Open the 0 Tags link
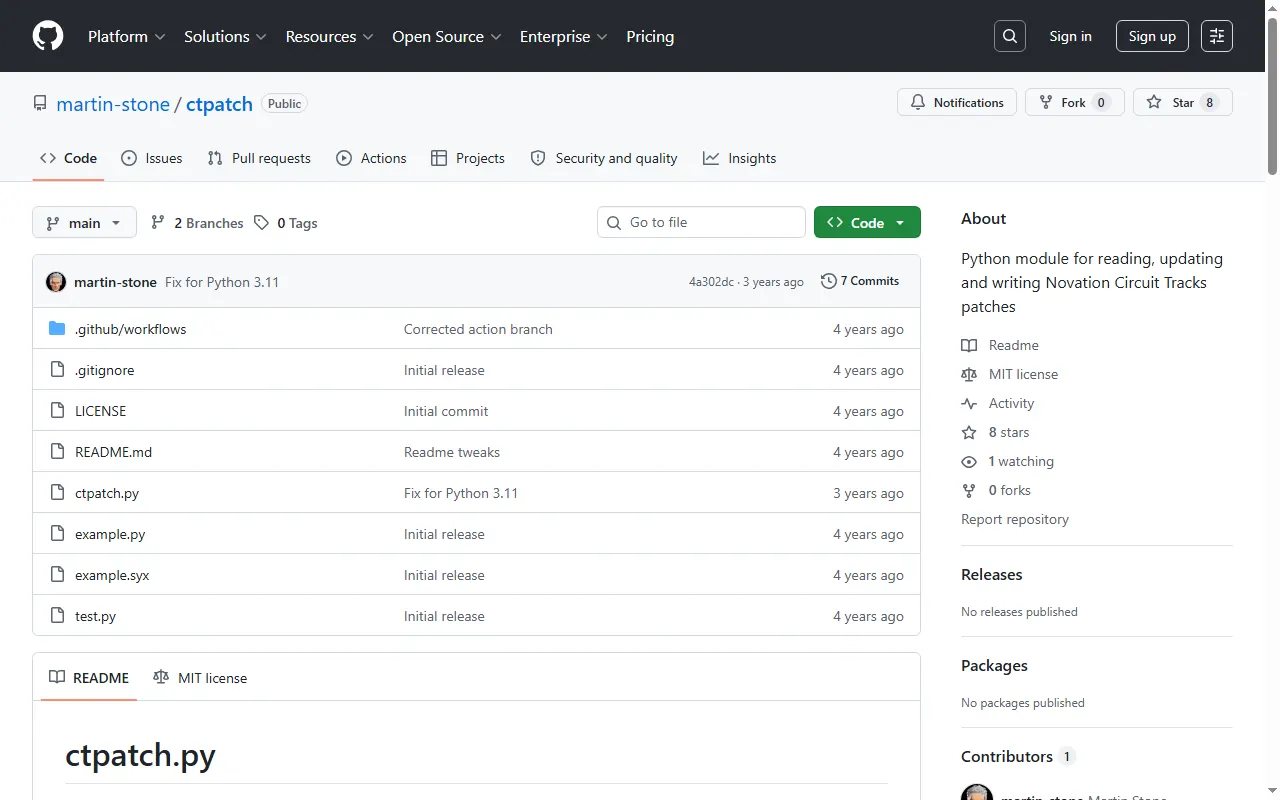The width and height of the screenshot is (1280, 800). pyautogui.click(x=286, y=223)
